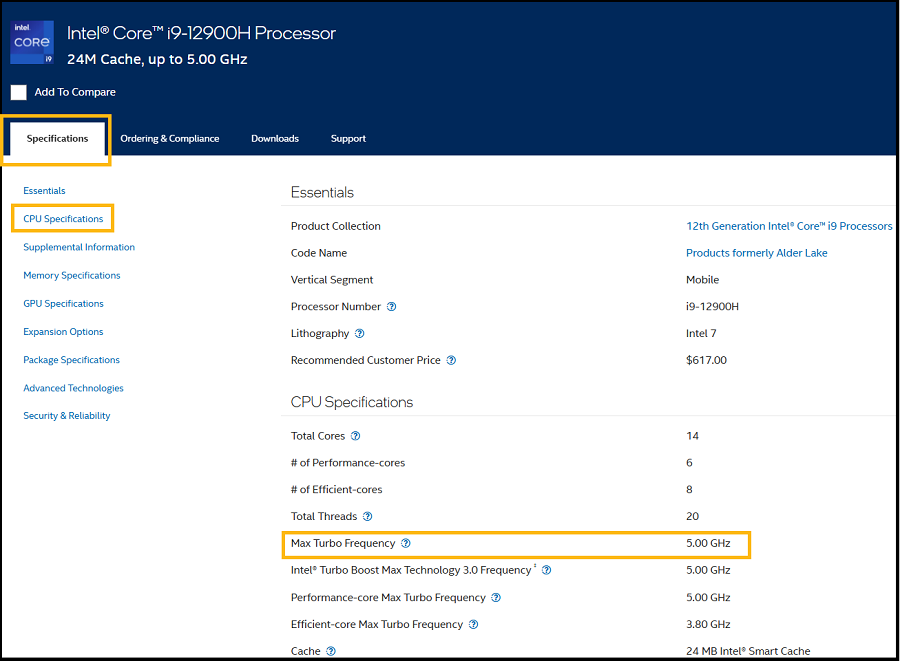Navigate to GPU Specifications sidebar link
Image resolution: width=900 pixels, height=661 pixels.
(63, 304)
